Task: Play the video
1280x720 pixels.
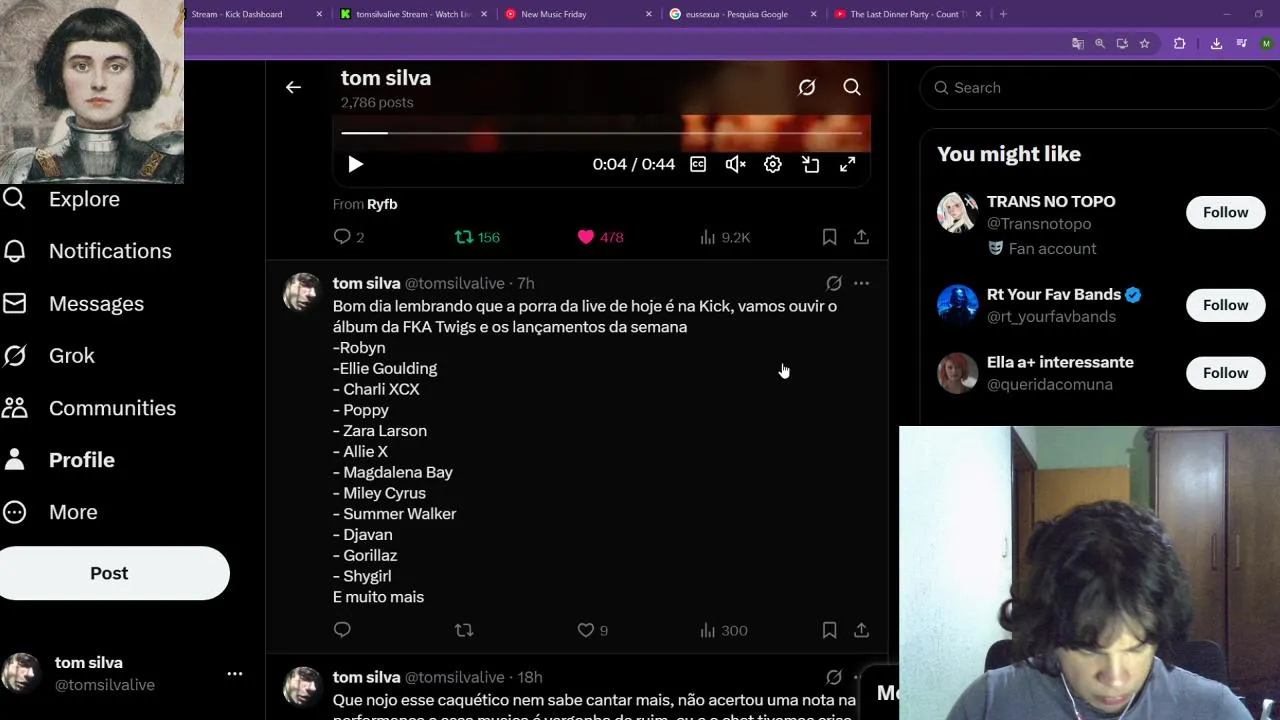Action: (355, 164)
